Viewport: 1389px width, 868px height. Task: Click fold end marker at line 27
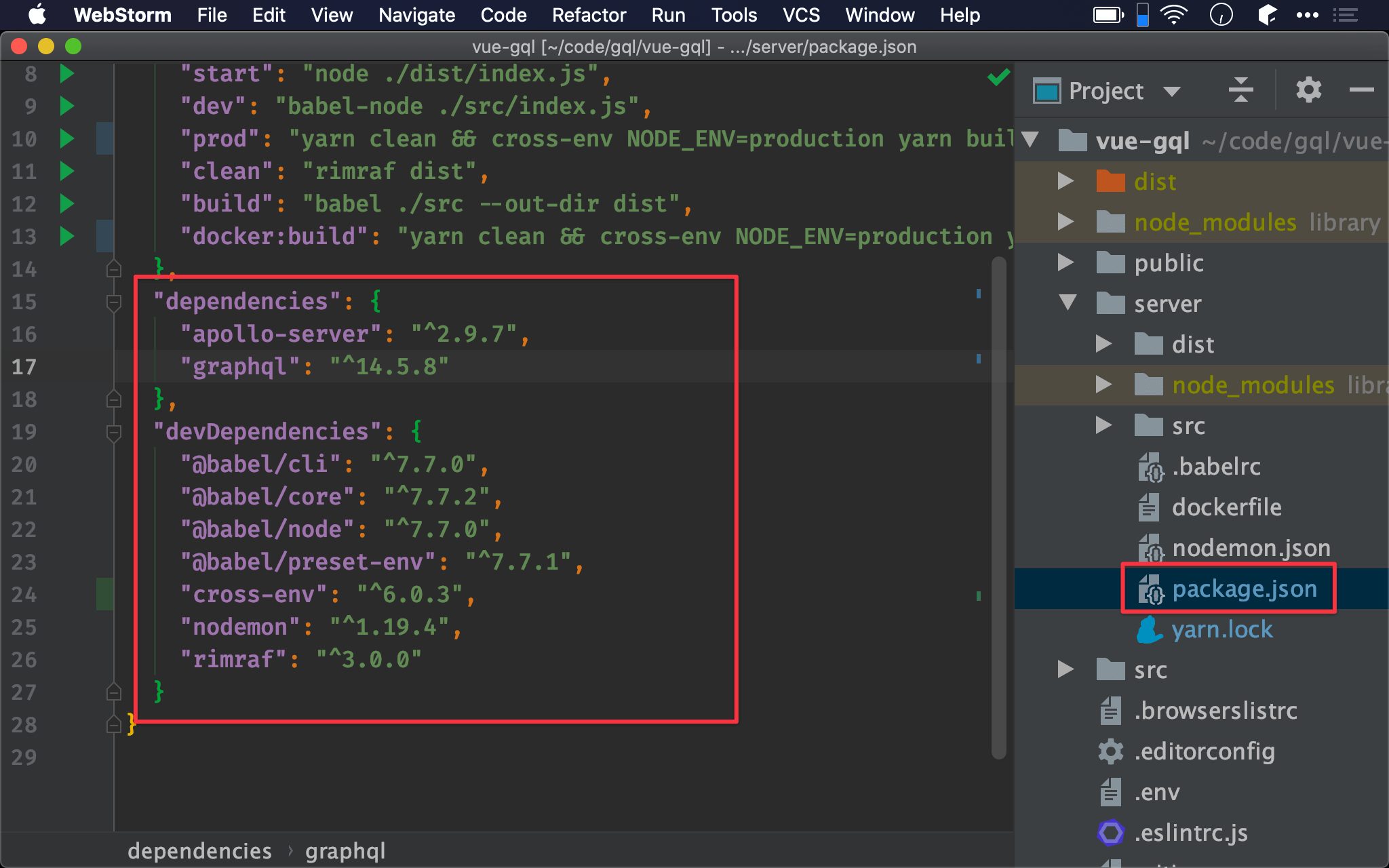point(114,692)
